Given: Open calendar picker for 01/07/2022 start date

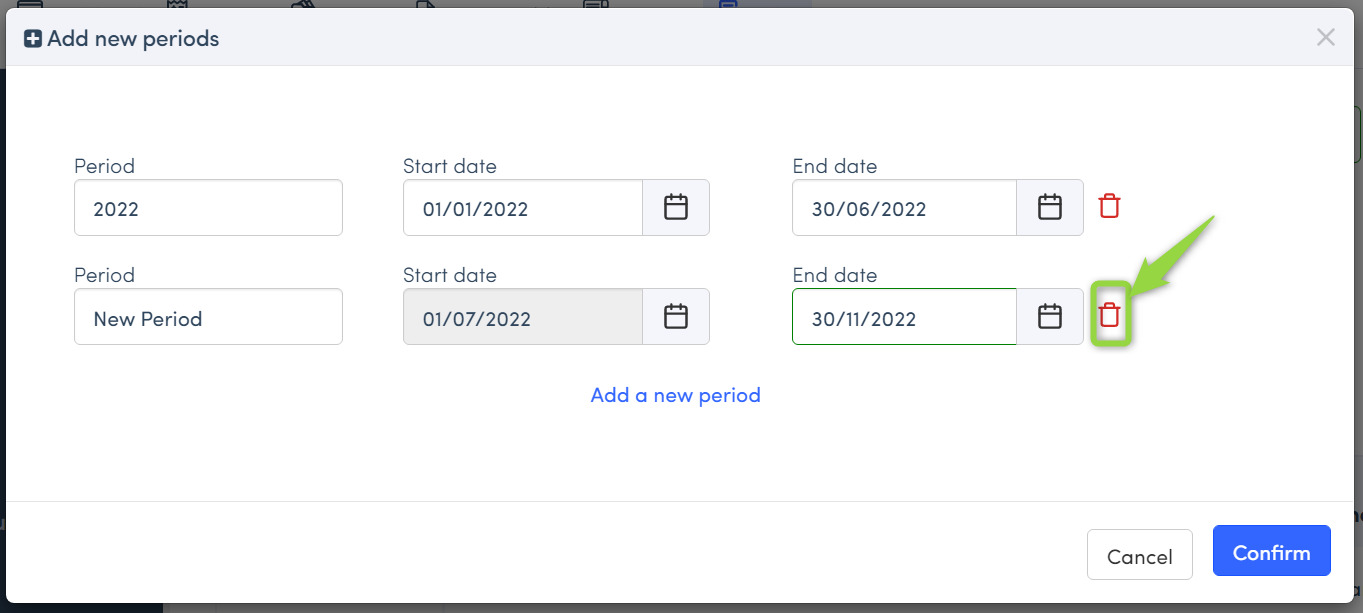Looking at the screenshot, I should pyautogui.click(x=676, y=317).
